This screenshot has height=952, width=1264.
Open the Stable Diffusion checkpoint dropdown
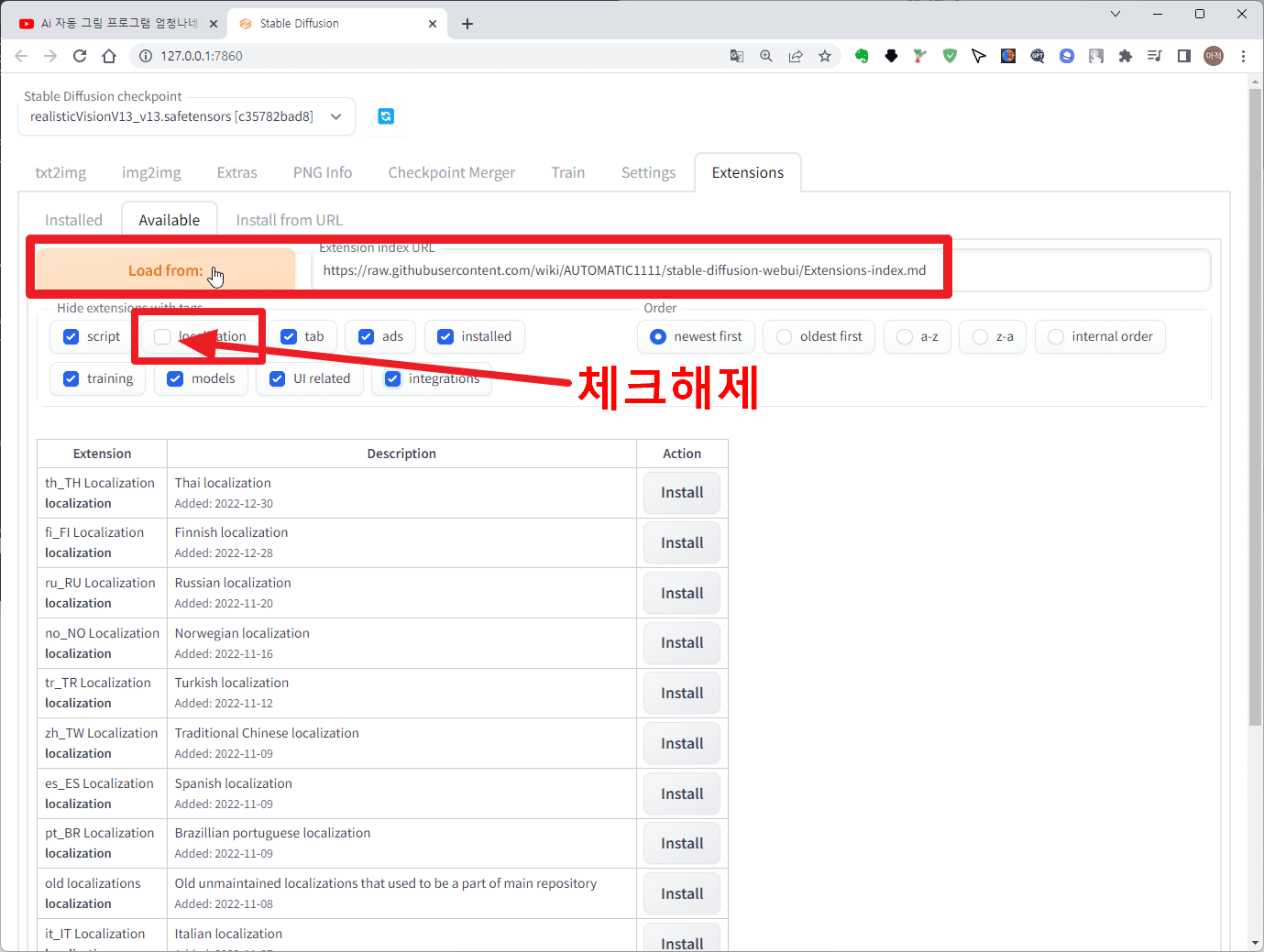[x=186, y=116]
